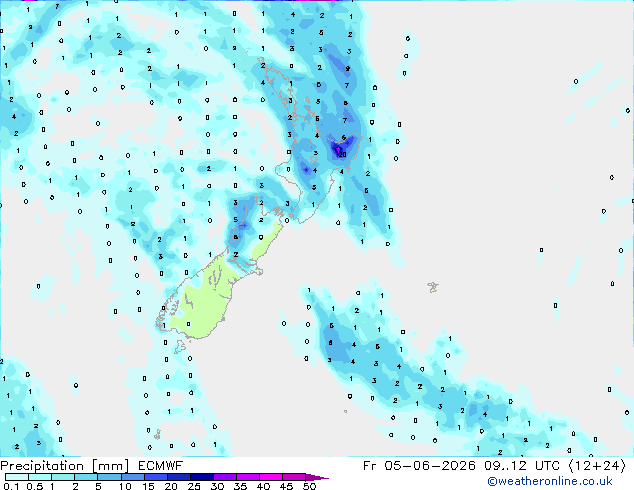Click the legend label '15'
The height and width of the screenshot is (490, 634).
(148, 486)
